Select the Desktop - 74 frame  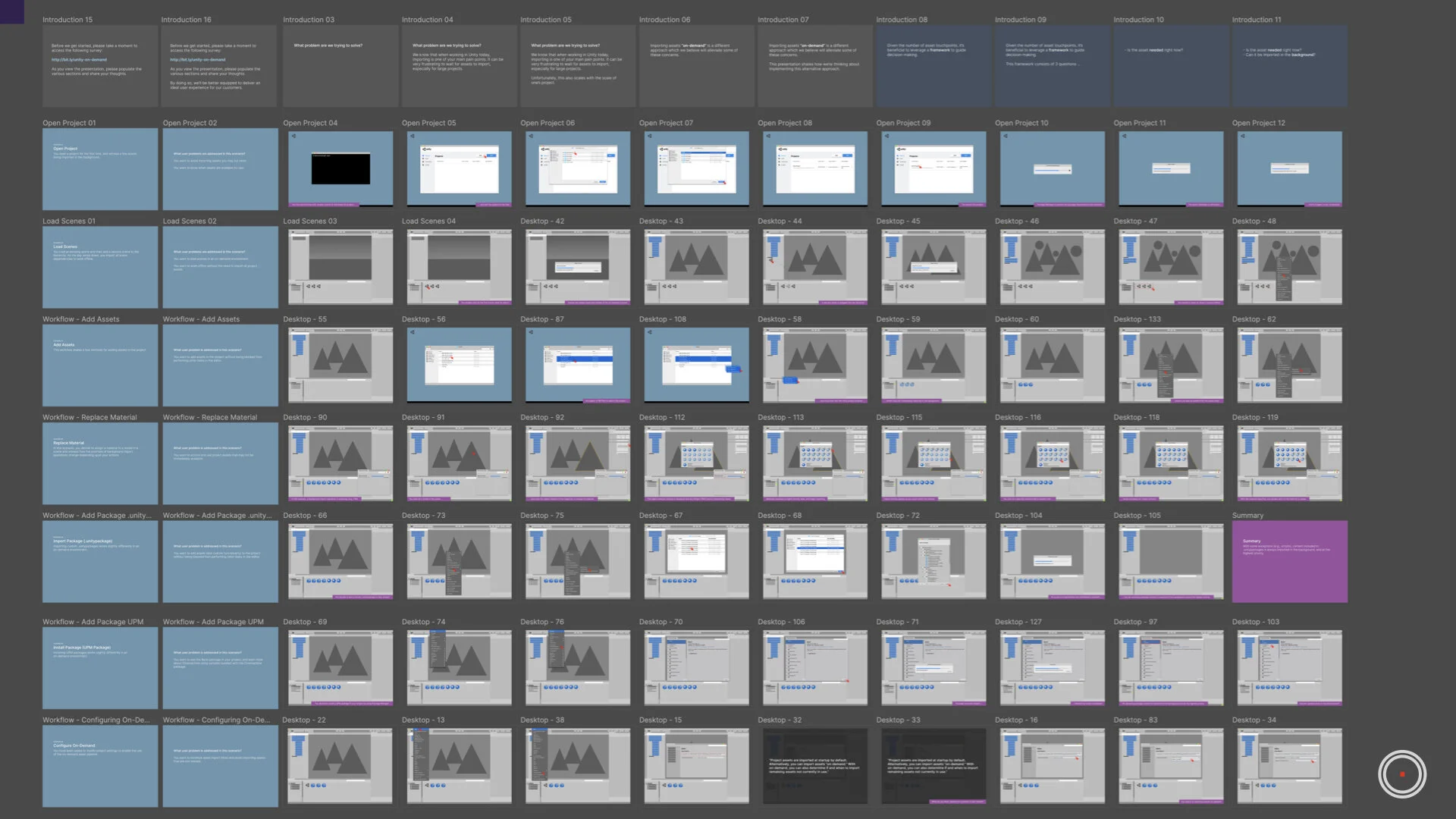coord(459,668)
